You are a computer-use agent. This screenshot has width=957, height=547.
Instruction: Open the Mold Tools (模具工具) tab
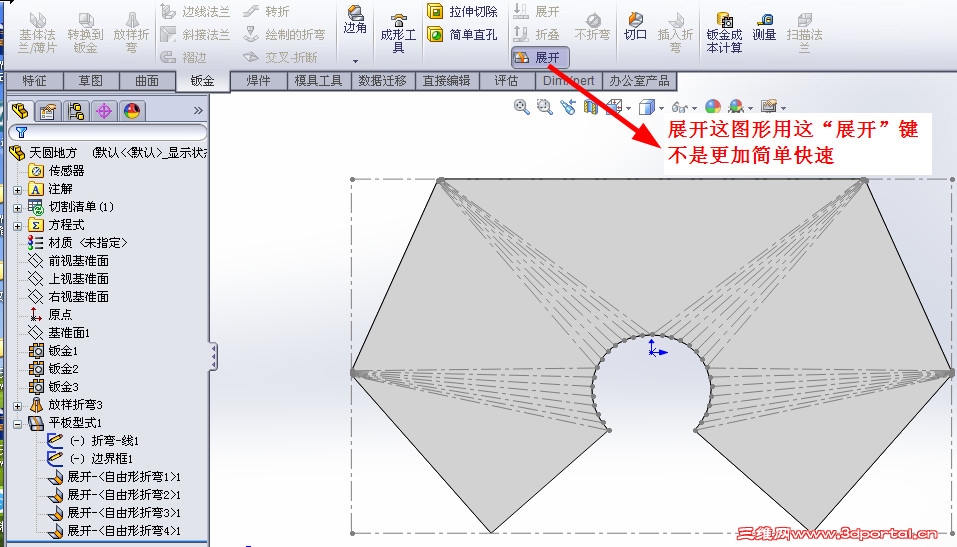[319, 81]
